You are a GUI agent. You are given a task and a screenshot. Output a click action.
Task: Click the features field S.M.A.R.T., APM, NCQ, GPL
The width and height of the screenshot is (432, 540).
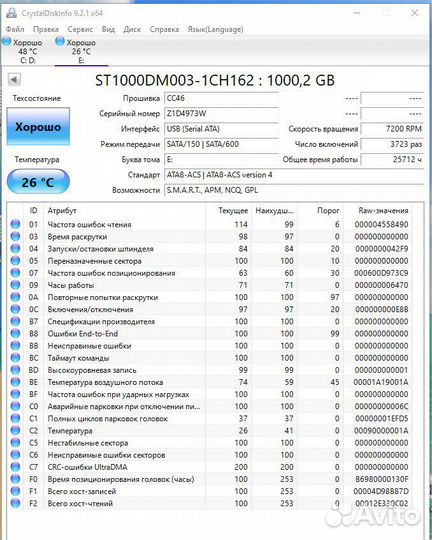294,190
